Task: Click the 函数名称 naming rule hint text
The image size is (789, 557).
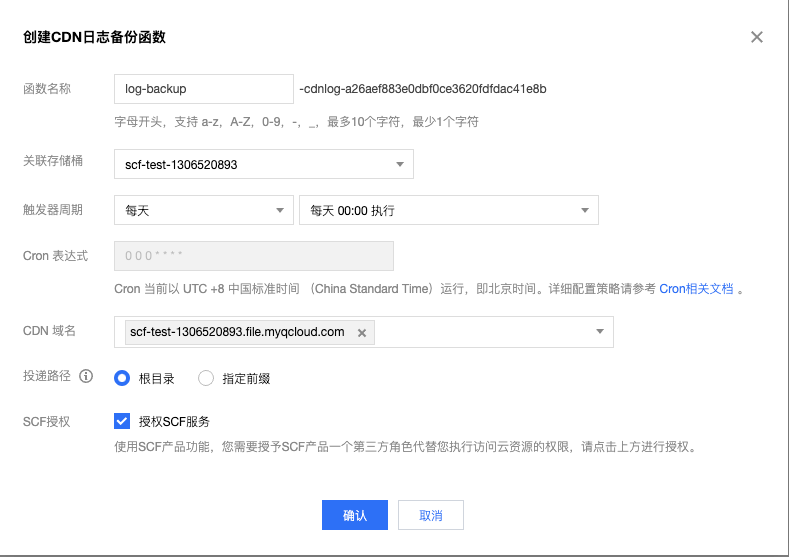Action: [x=296, y=122]
